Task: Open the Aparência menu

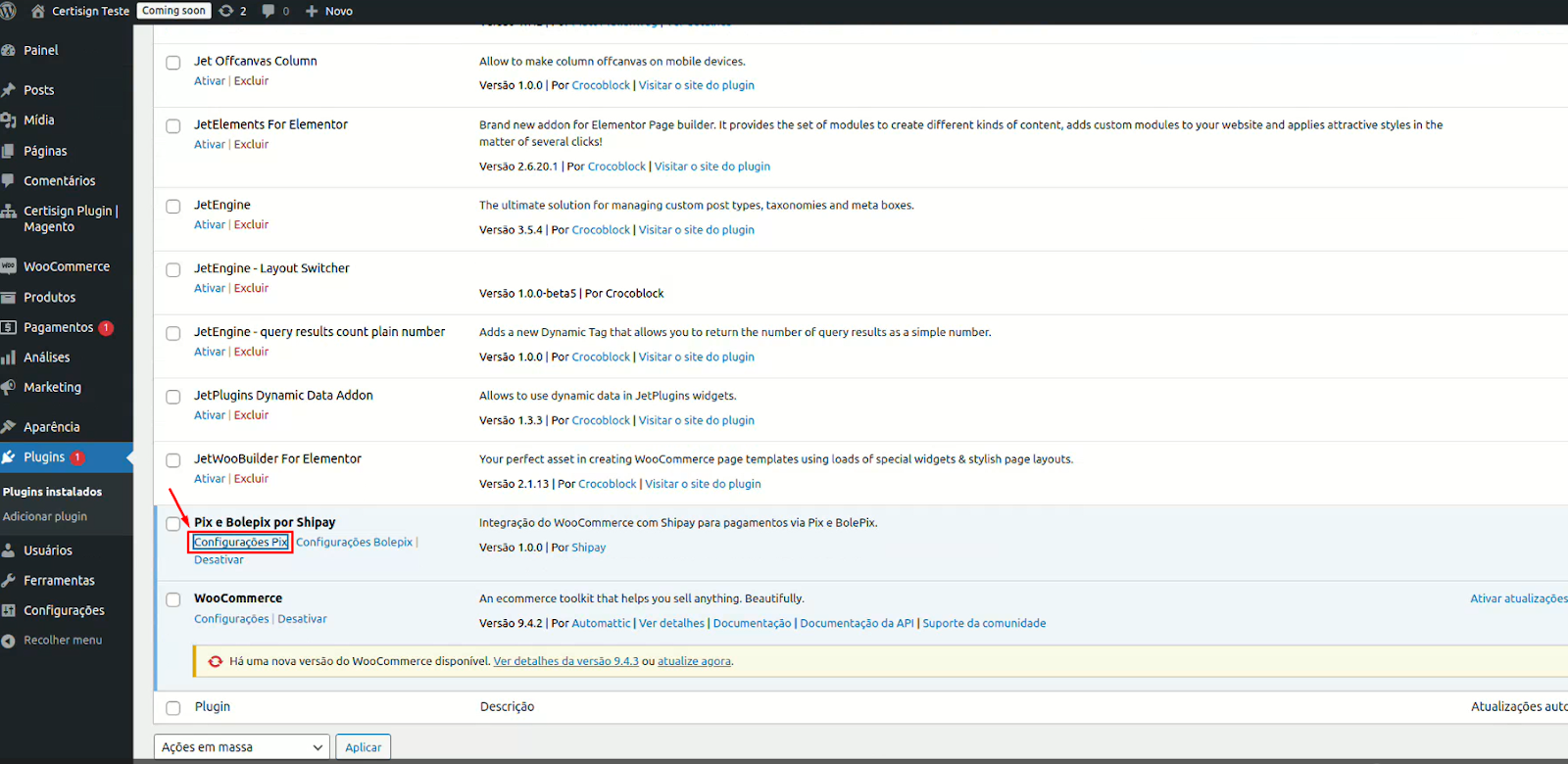Action: point(52,427)
